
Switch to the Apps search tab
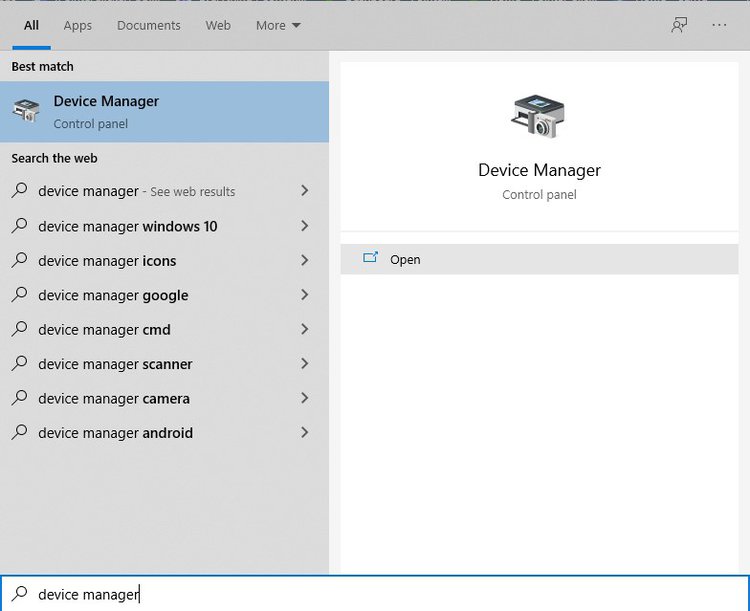(77, 25)
